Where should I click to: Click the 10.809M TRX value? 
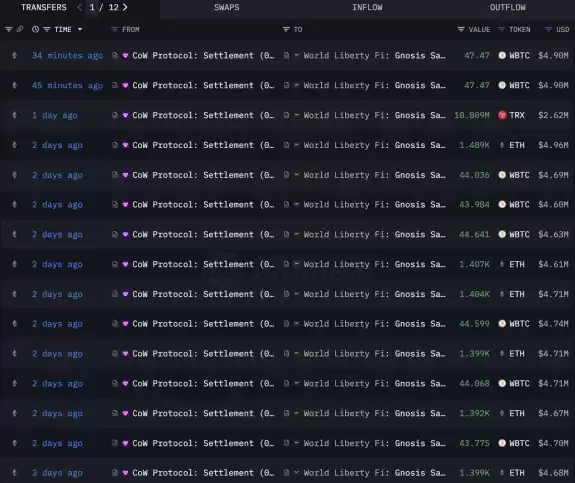tap(472, 115)
